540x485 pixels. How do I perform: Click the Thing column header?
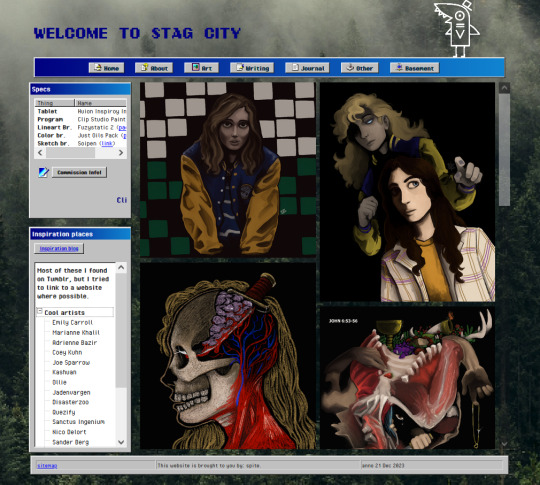pyautogui.click(x=54, y=103)
